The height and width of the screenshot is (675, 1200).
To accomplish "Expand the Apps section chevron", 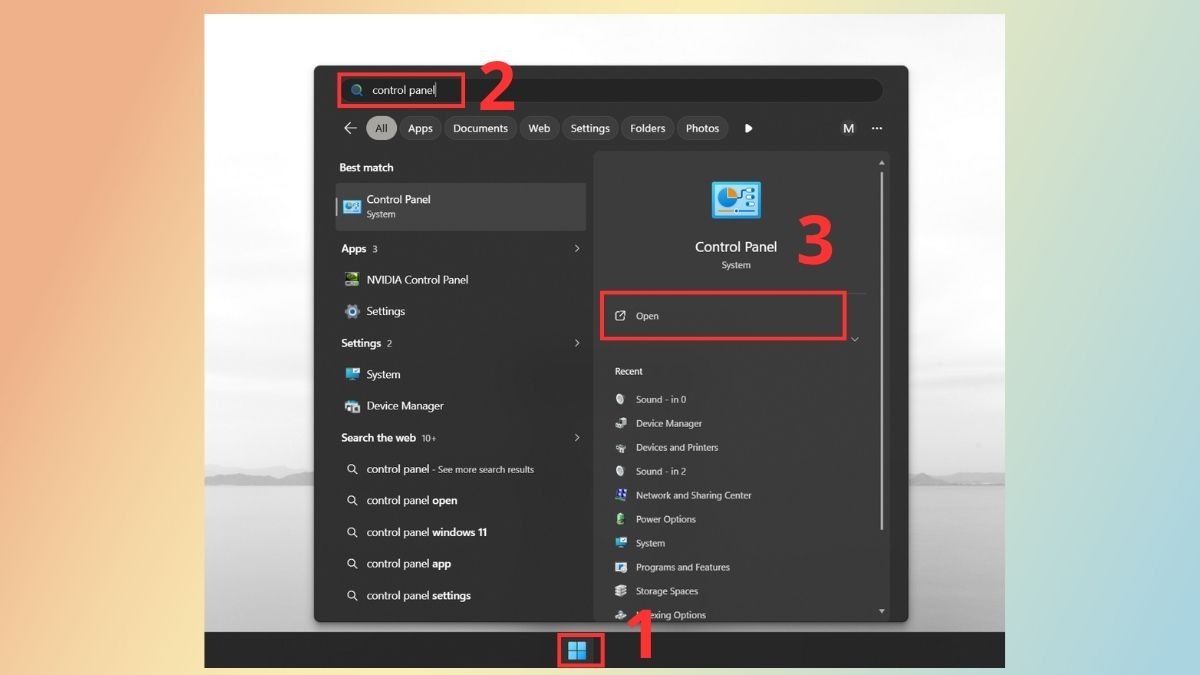I will pos(577,248).
